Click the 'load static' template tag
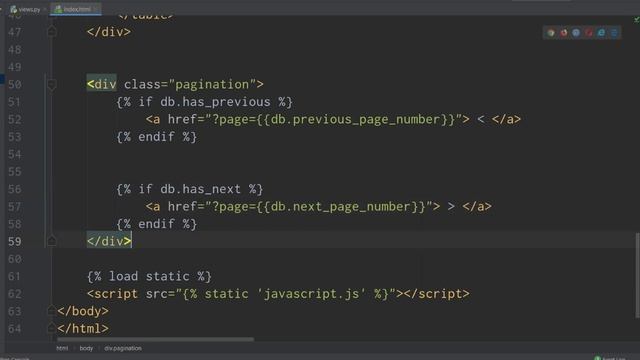Viewport: 640px width, 360px height. (149, 276)
